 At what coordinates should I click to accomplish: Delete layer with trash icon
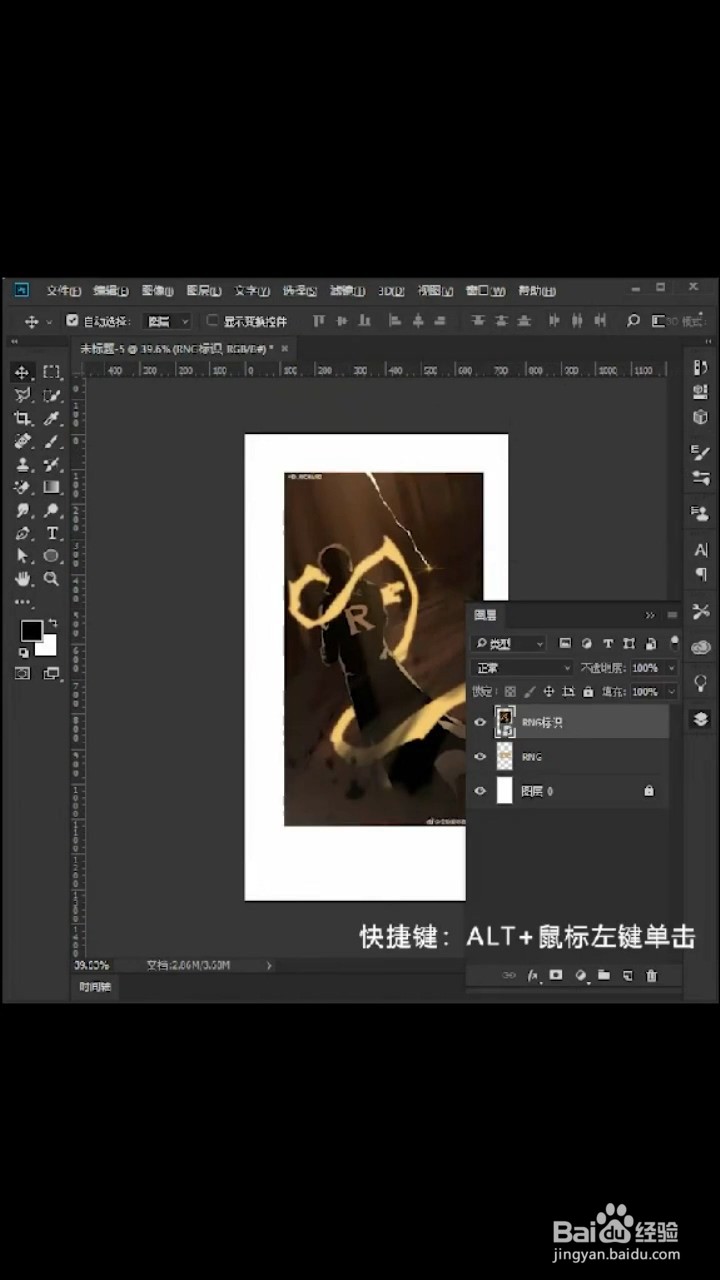[652, 975]
